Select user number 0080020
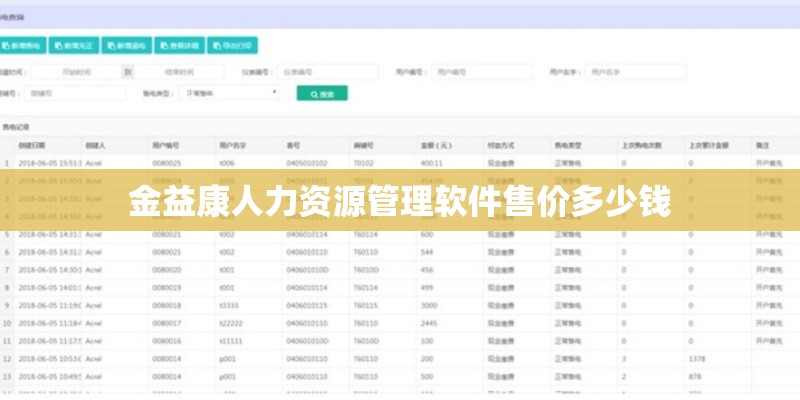 (x=166, y=270)
